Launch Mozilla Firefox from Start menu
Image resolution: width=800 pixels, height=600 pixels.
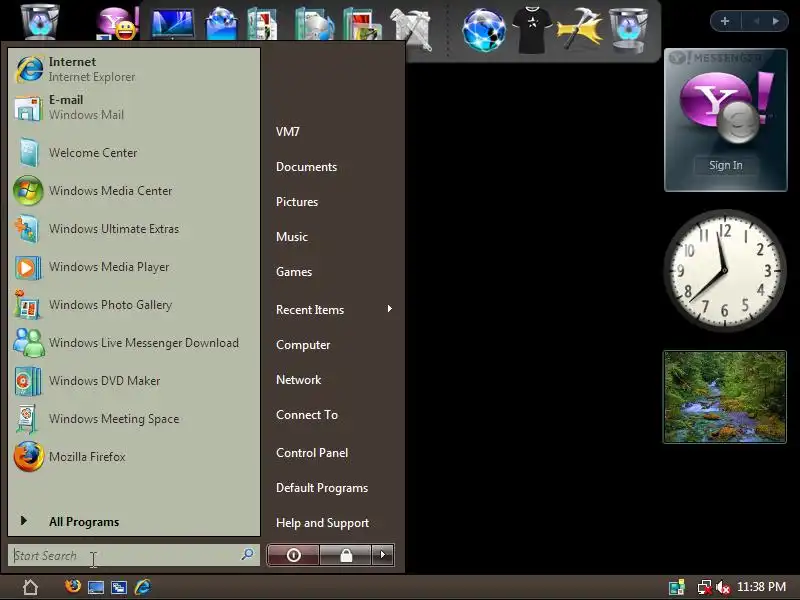coord(134,457)
